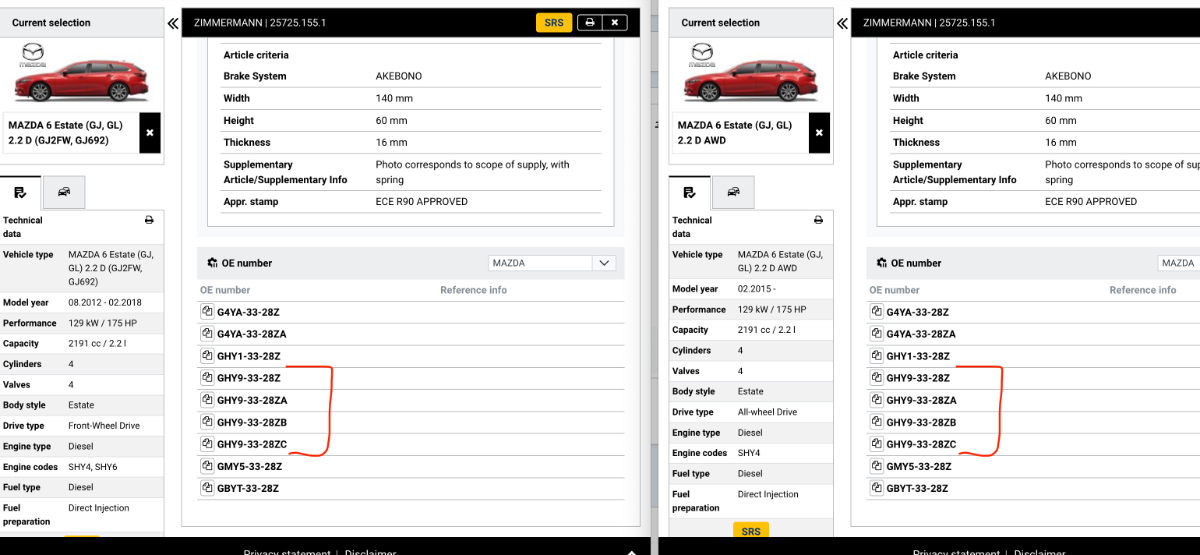The width and height of the screenshot is (1200, 555).
Task: Click the red Mazda 6 image in left window
Action: coord(83,80)
